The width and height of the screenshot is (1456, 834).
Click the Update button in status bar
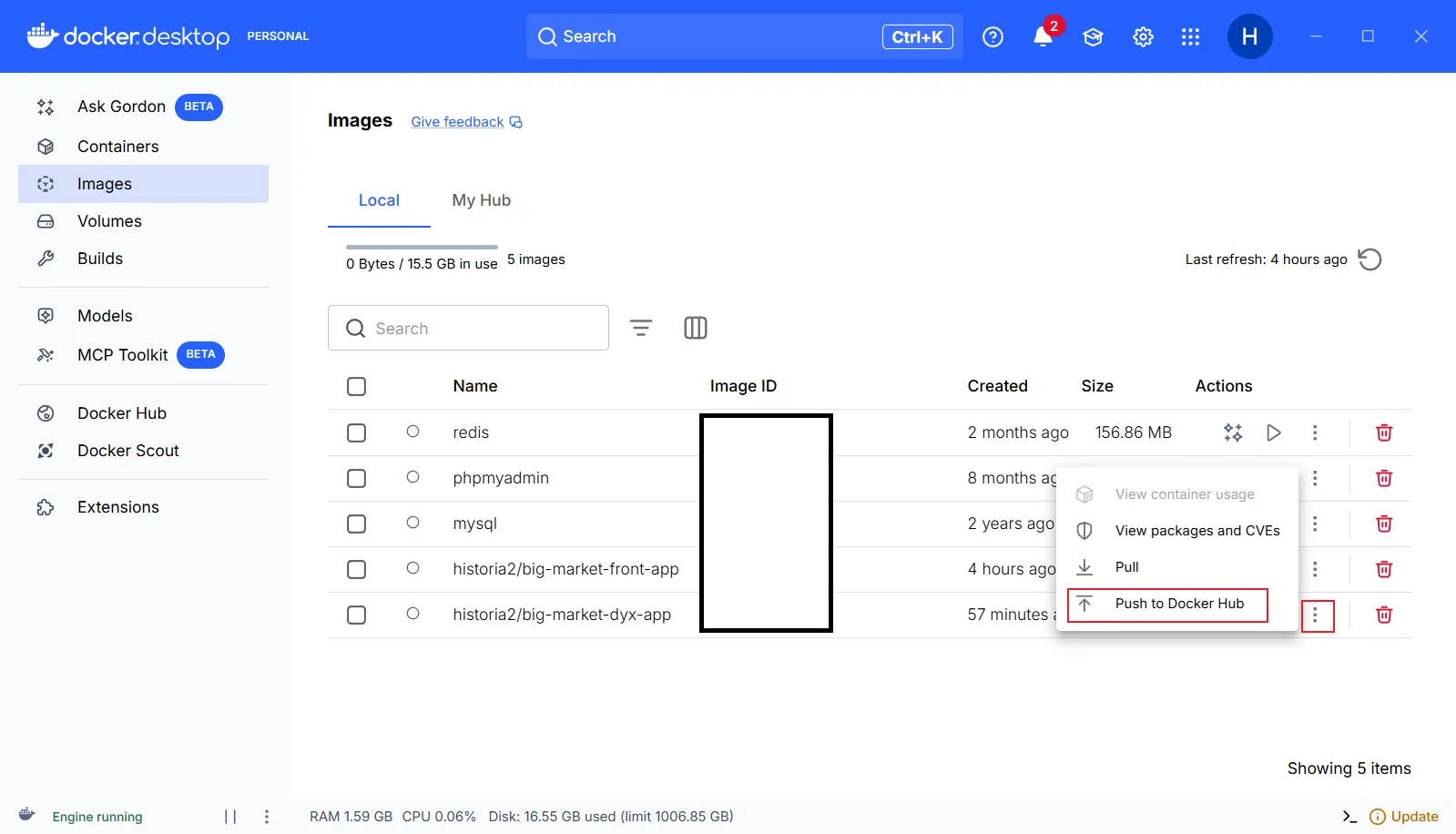[x=1404, y=817]
